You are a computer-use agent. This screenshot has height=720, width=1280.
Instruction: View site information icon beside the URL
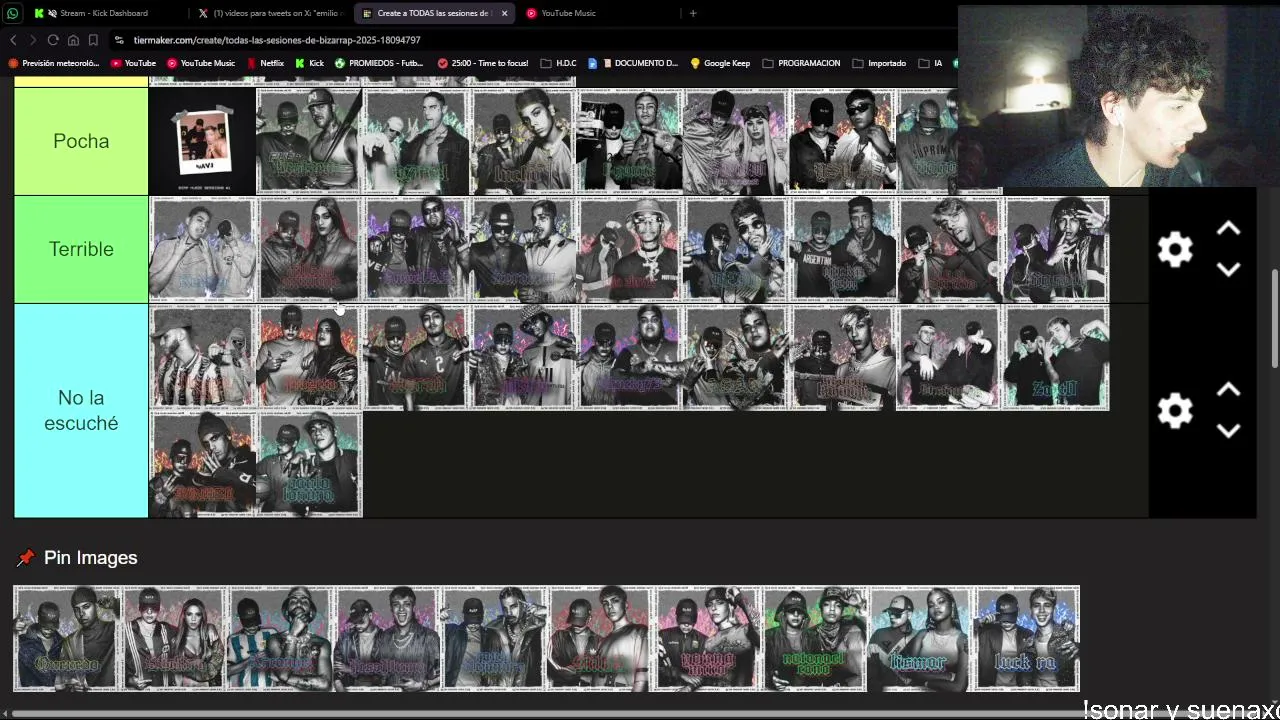click(119, 40)
